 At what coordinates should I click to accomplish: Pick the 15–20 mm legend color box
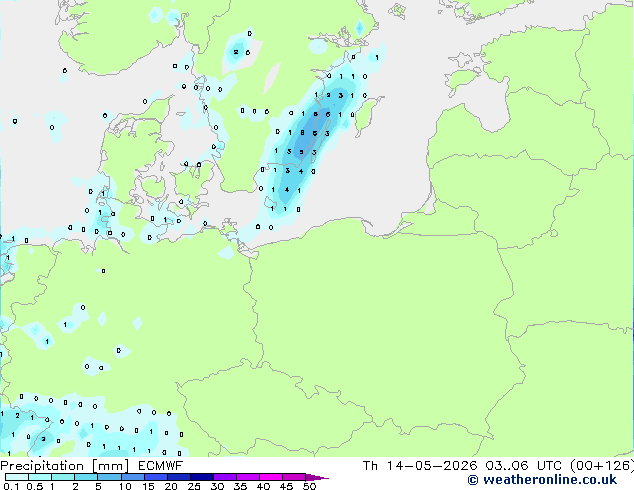tap(156, 477)
